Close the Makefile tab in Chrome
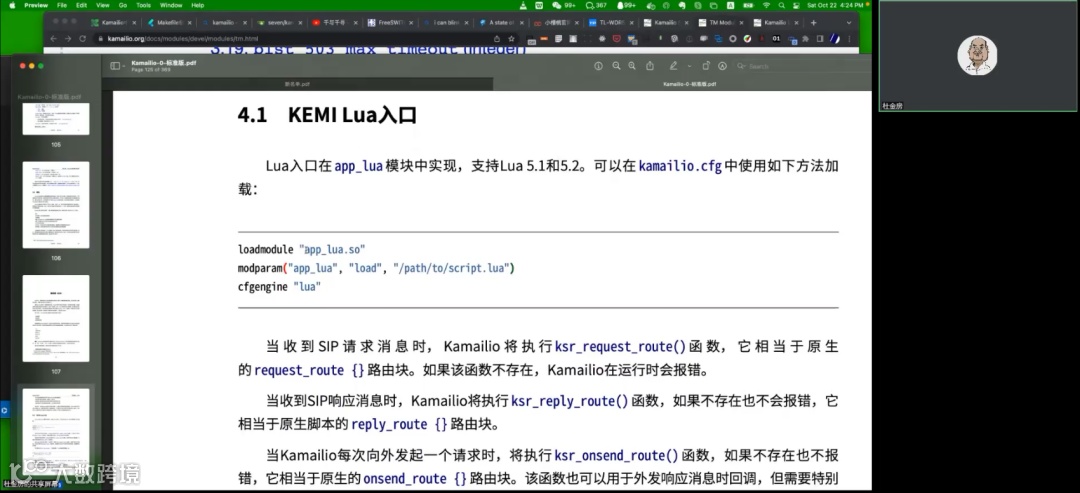Viewport: 1080px width, 493px height. point(191,22)
